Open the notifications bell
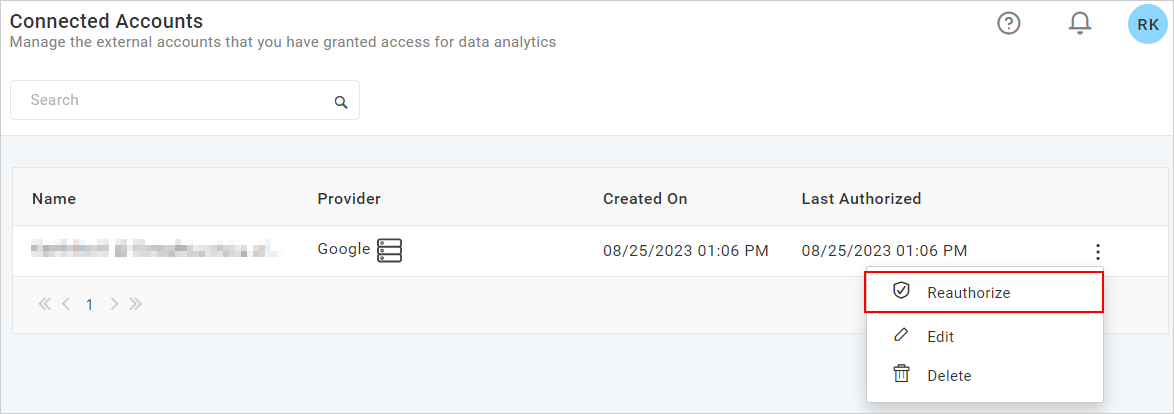This screenshot has height=414, width=1174. [x=1080, y=23]
